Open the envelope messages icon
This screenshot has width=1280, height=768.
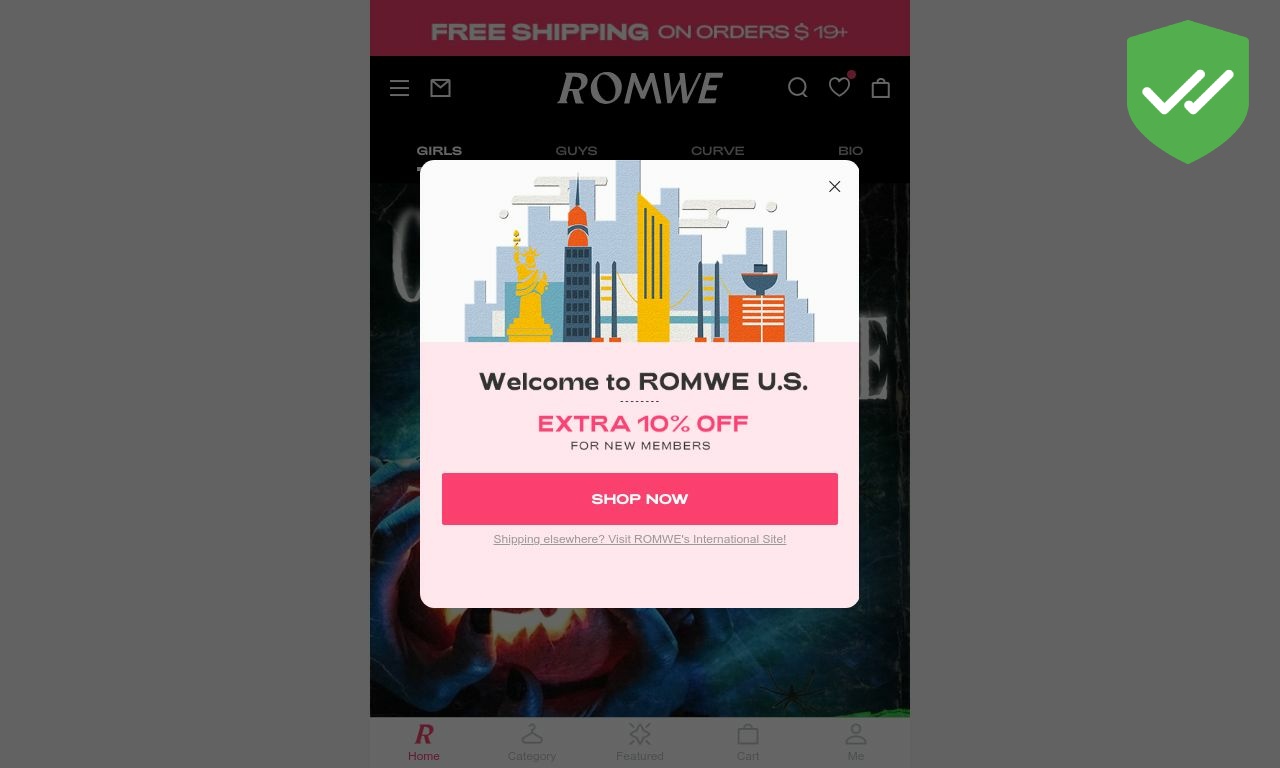pyautogui.click(x=440, y=88)
